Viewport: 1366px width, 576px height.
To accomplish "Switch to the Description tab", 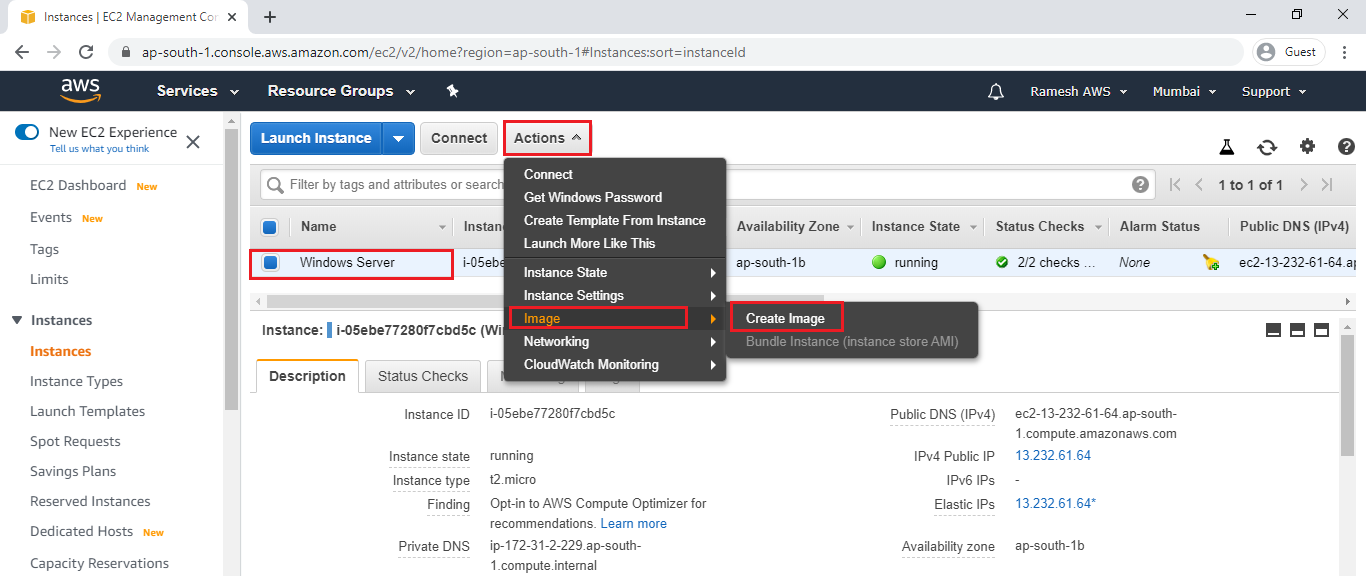I will coord(307,376).
